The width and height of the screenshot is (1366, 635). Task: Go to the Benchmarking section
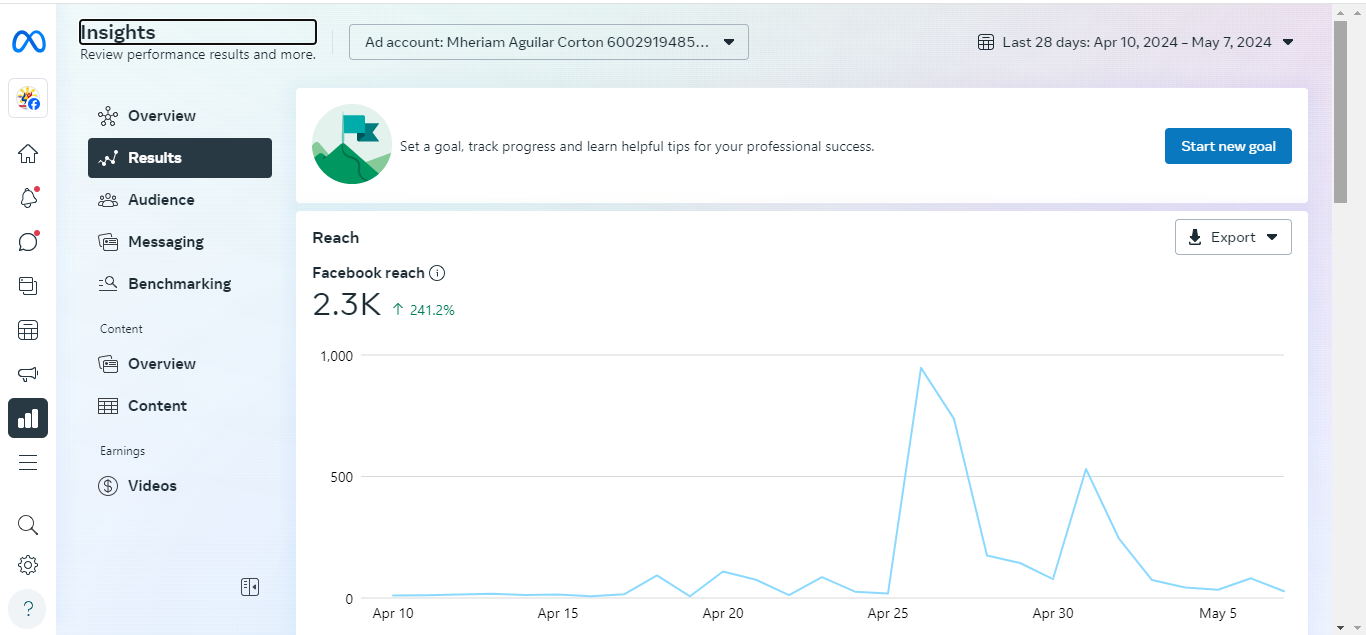tap(179, 284)
